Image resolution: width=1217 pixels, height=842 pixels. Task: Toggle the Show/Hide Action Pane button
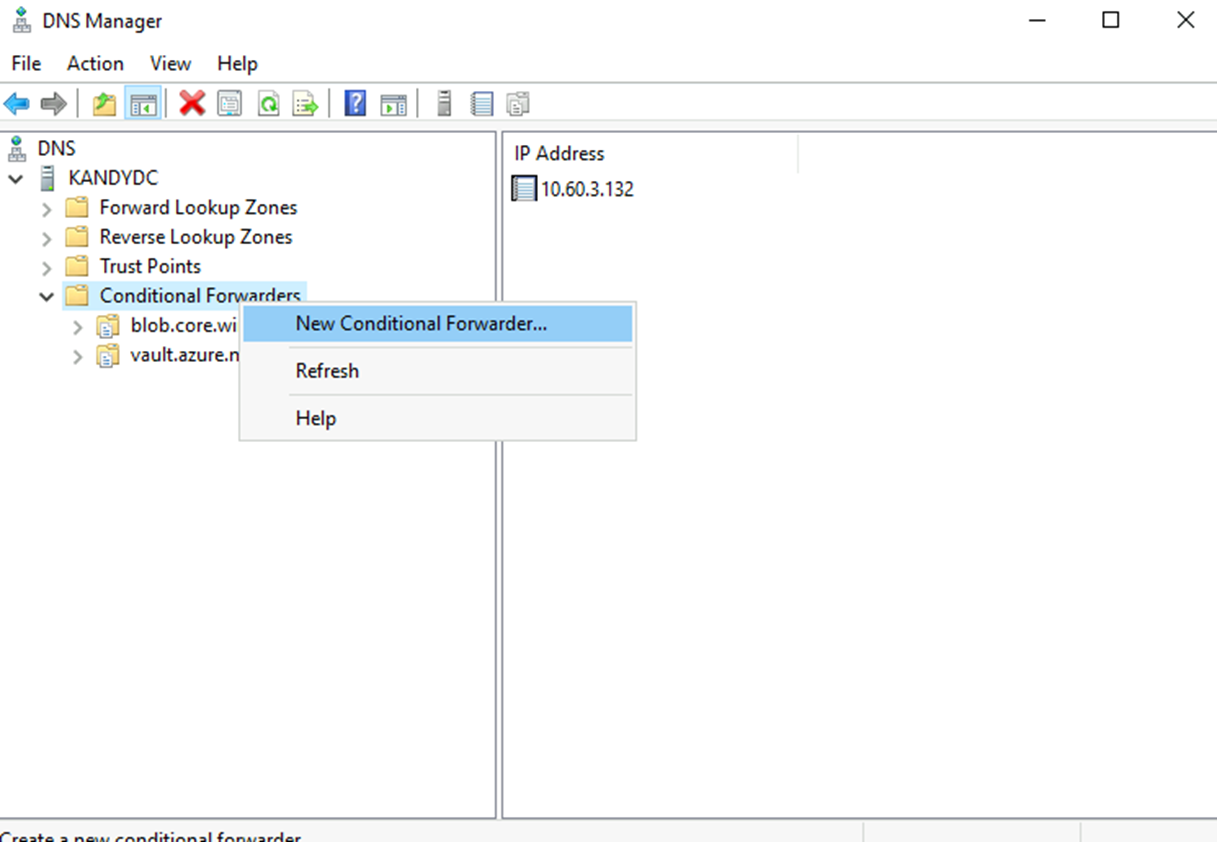coord(391,102)
